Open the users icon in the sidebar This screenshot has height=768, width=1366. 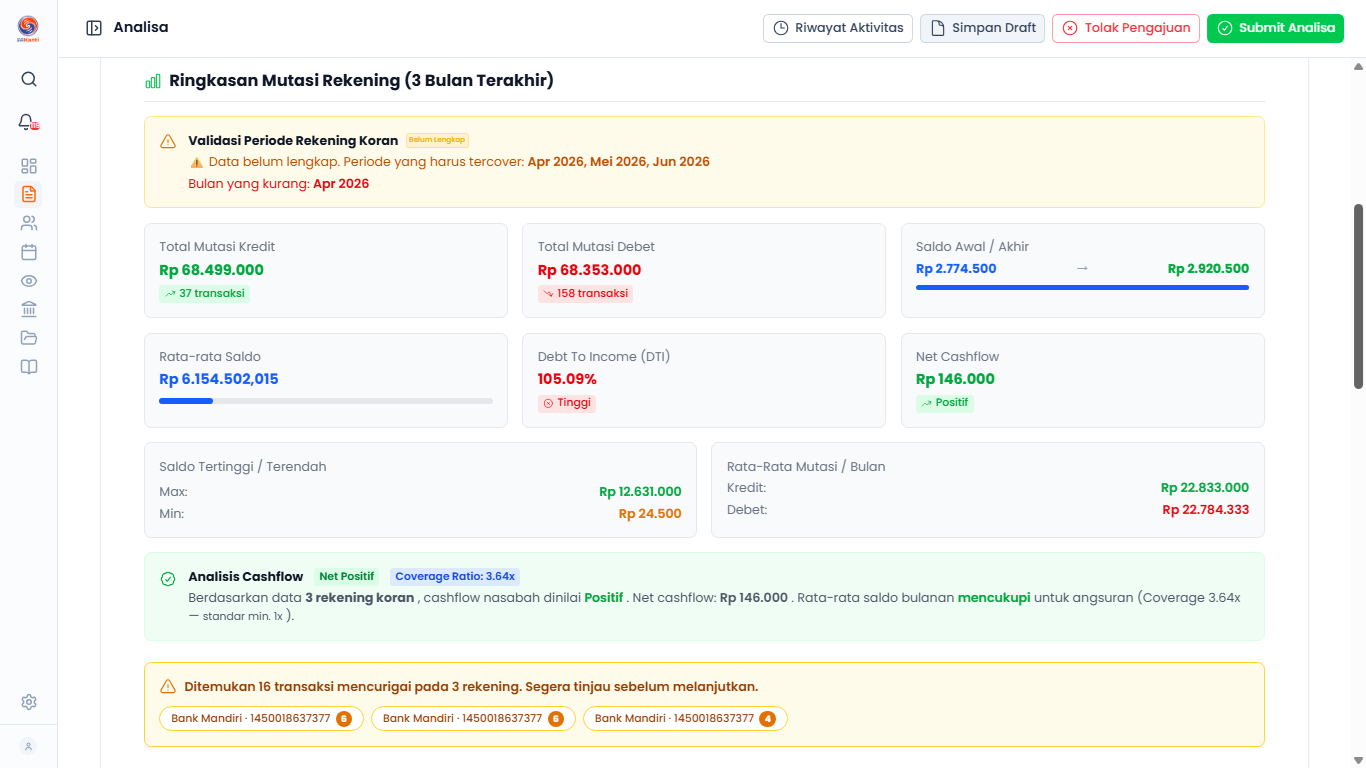[29, 223]
